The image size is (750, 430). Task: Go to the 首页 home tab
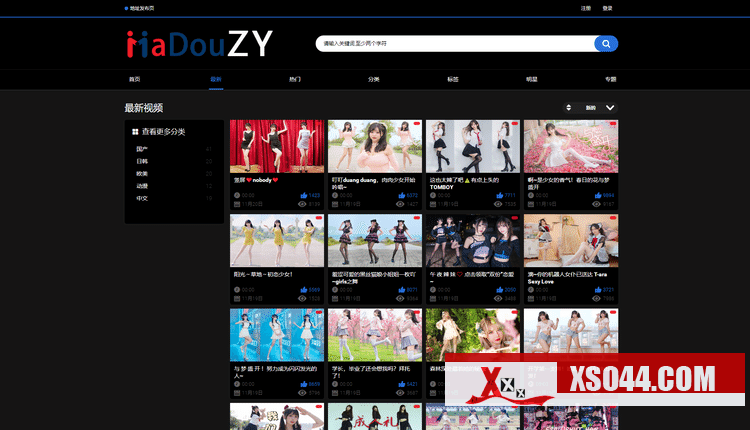click(134, 78)
